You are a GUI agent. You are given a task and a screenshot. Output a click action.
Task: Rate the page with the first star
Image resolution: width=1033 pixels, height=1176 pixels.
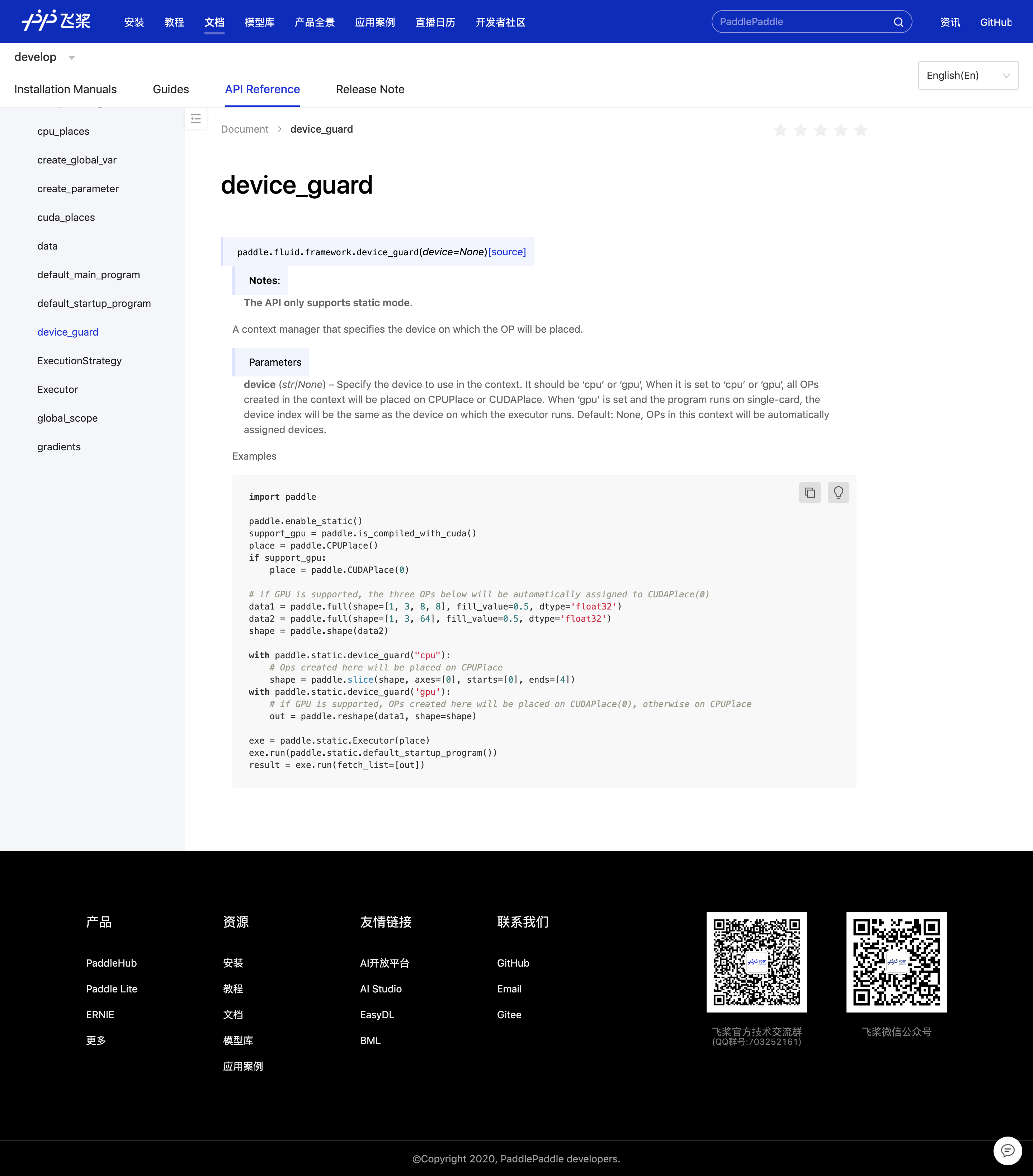(780, 130)
